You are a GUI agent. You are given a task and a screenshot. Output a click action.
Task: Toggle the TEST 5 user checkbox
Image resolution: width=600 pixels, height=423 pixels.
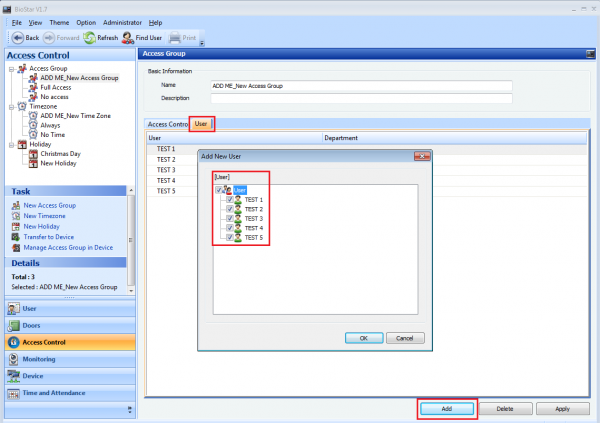tap(229, 237)
